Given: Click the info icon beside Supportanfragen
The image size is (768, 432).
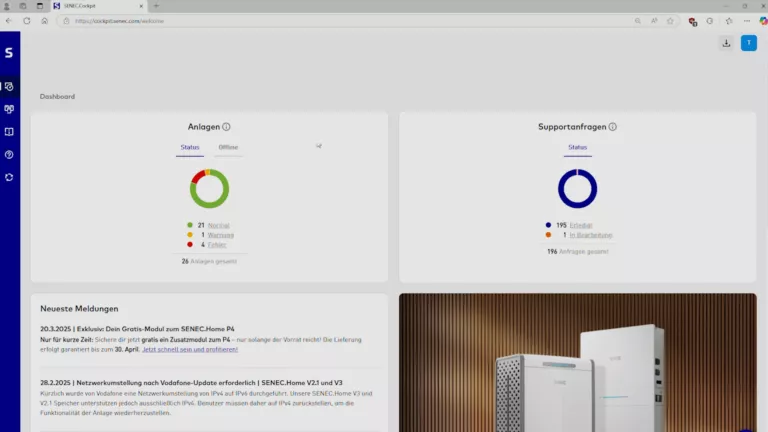Looking at the screenshot, I should pos(613,127).
